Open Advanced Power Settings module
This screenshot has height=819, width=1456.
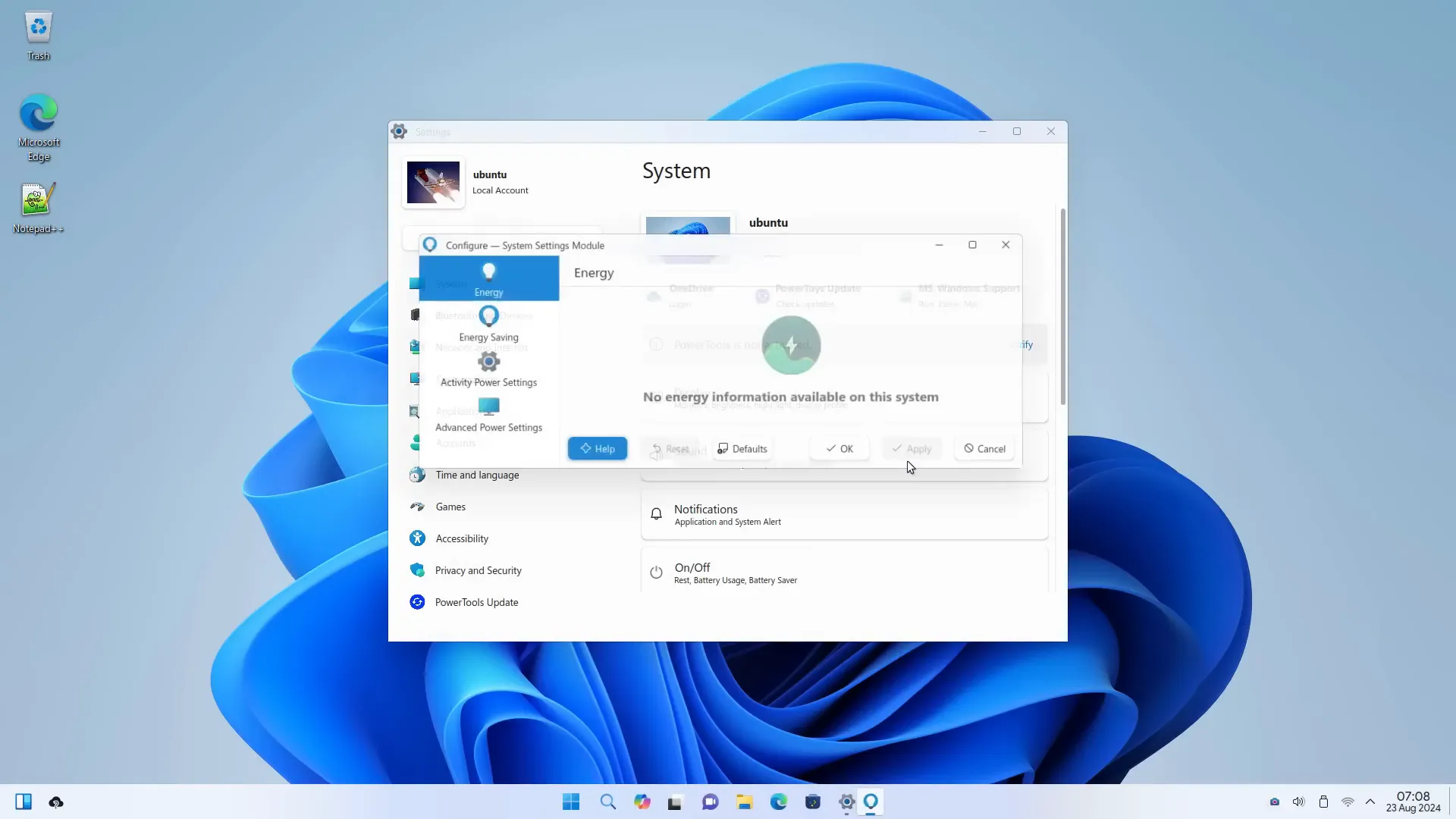(489, 415)
